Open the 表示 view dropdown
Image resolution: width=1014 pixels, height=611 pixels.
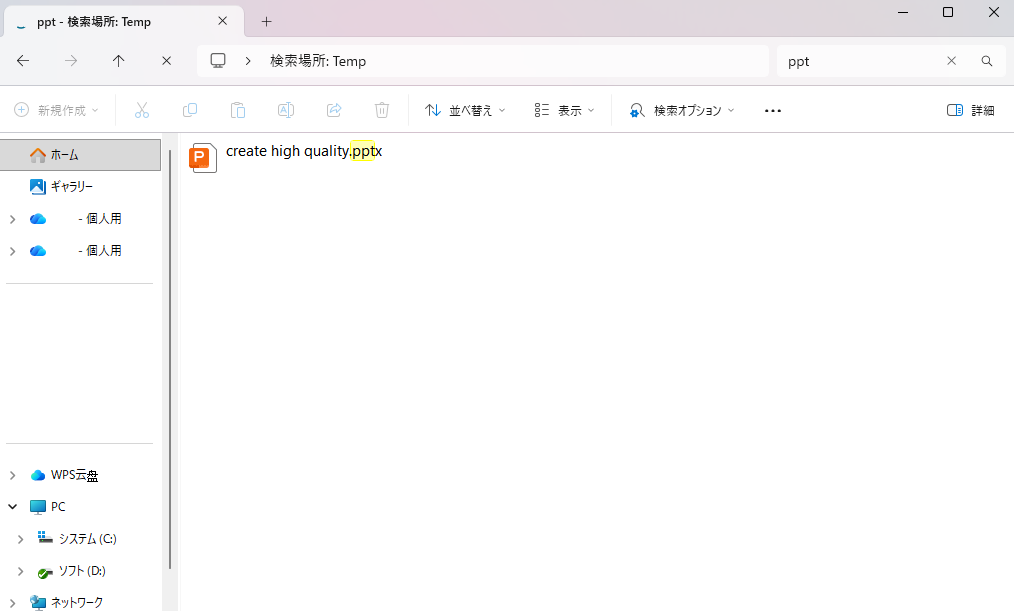coord(564,110)
